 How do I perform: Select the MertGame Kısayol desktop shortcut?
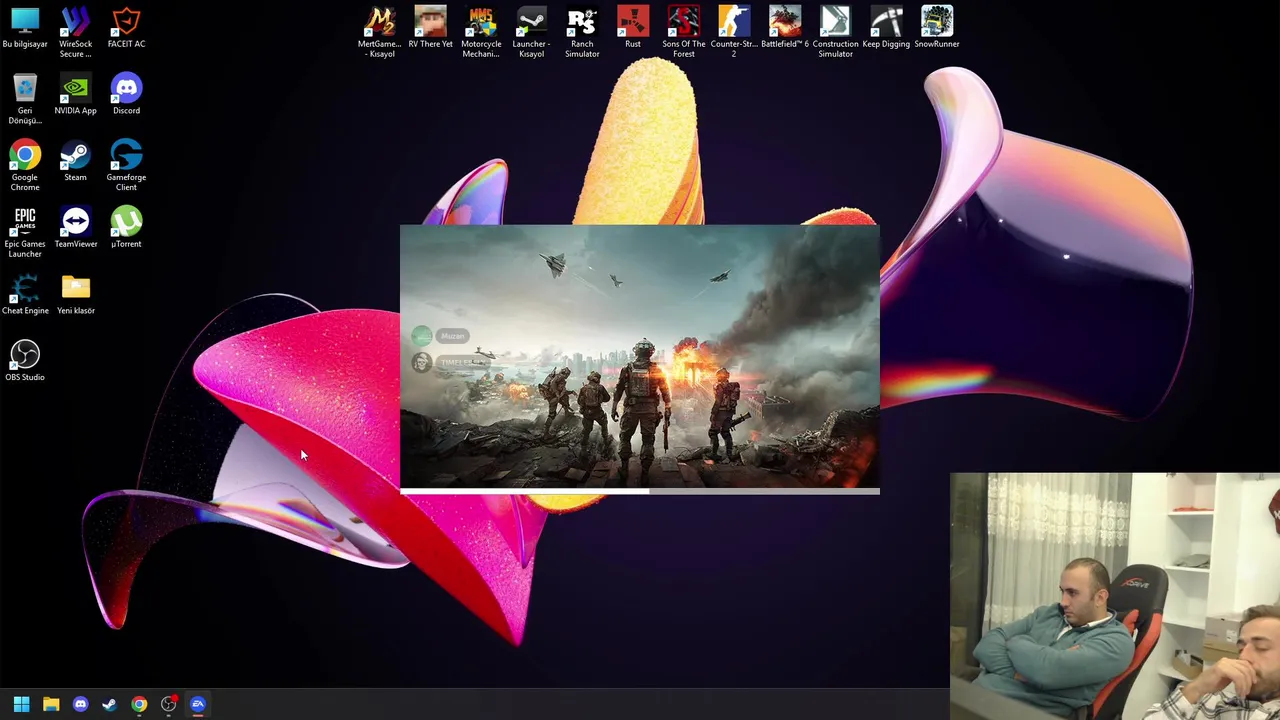(380, 32)
